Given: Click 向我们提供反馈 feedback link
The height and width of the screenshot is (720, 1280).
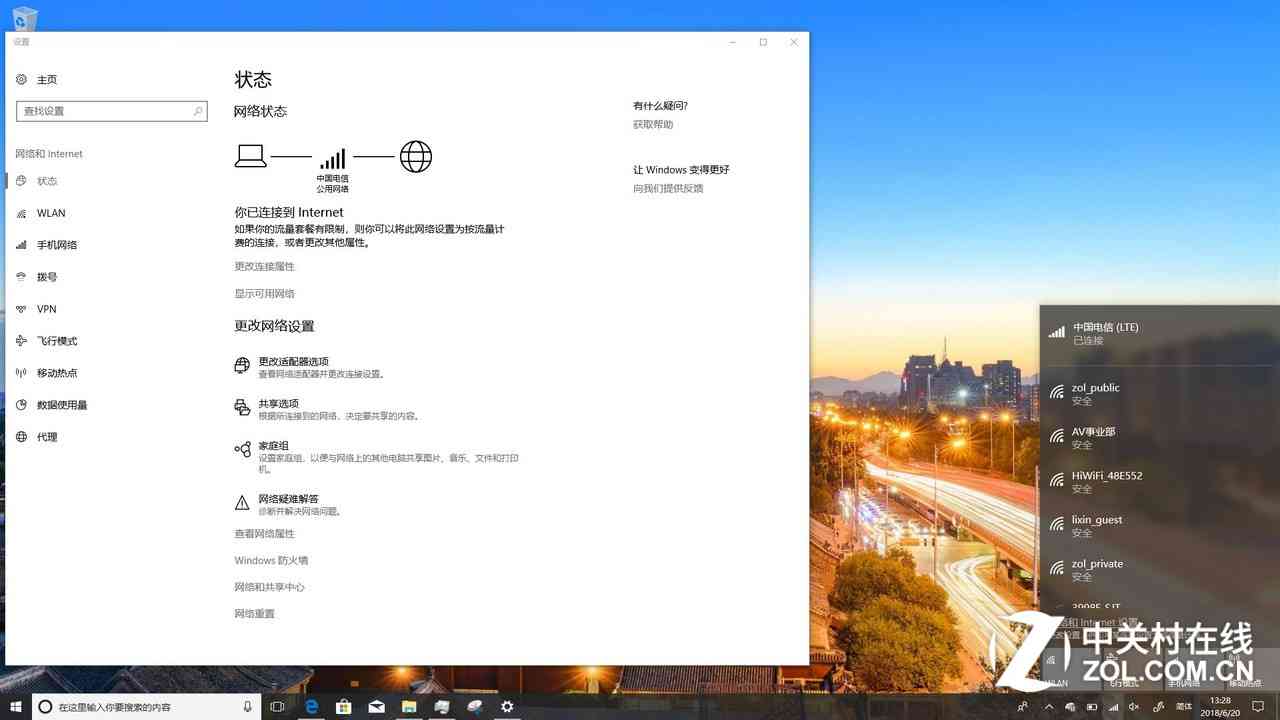Looking at the screenshot, I should (x=668, y=188).
